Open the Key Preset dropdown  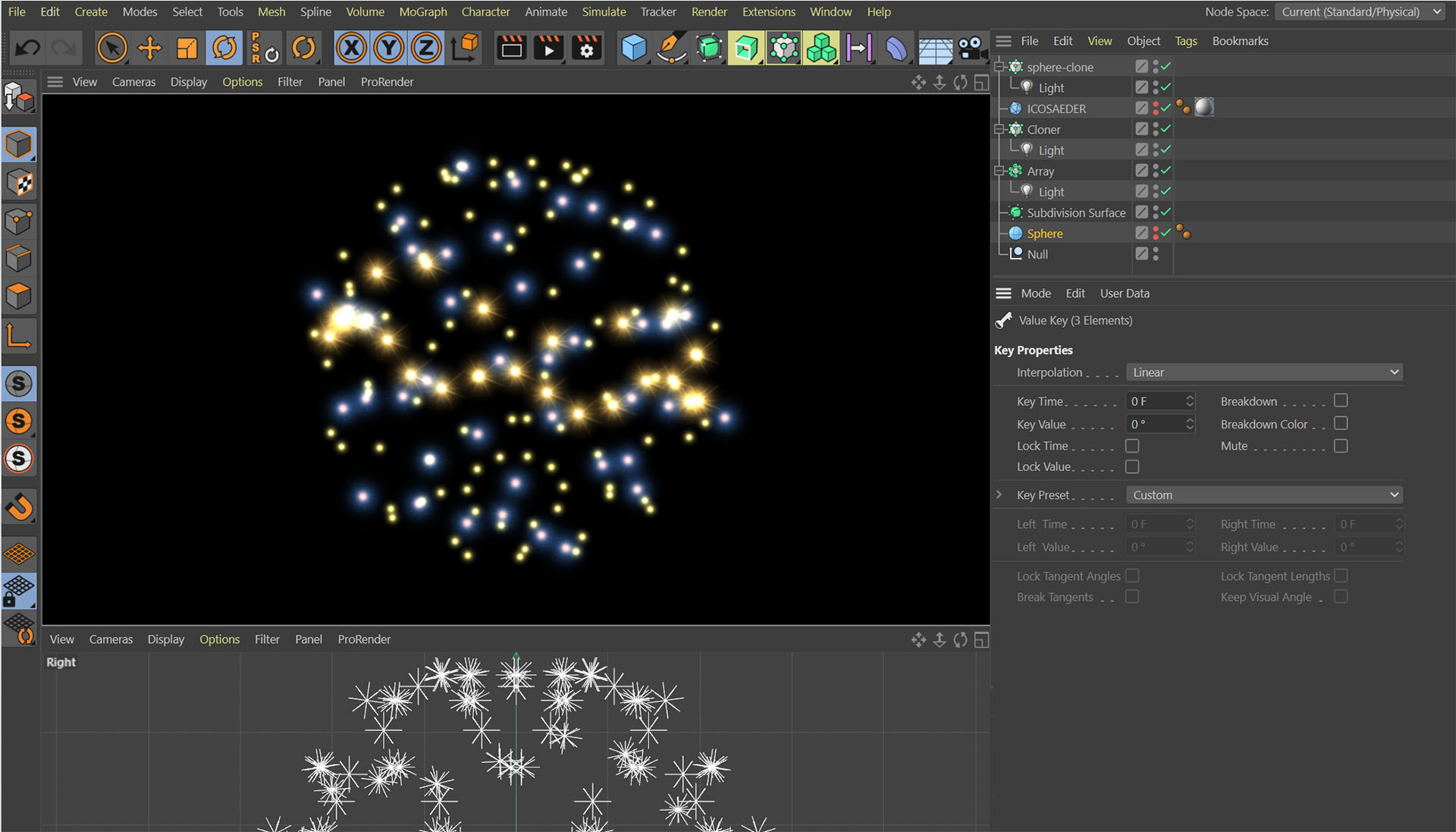pyautogui.click(x=1263, y=495)
